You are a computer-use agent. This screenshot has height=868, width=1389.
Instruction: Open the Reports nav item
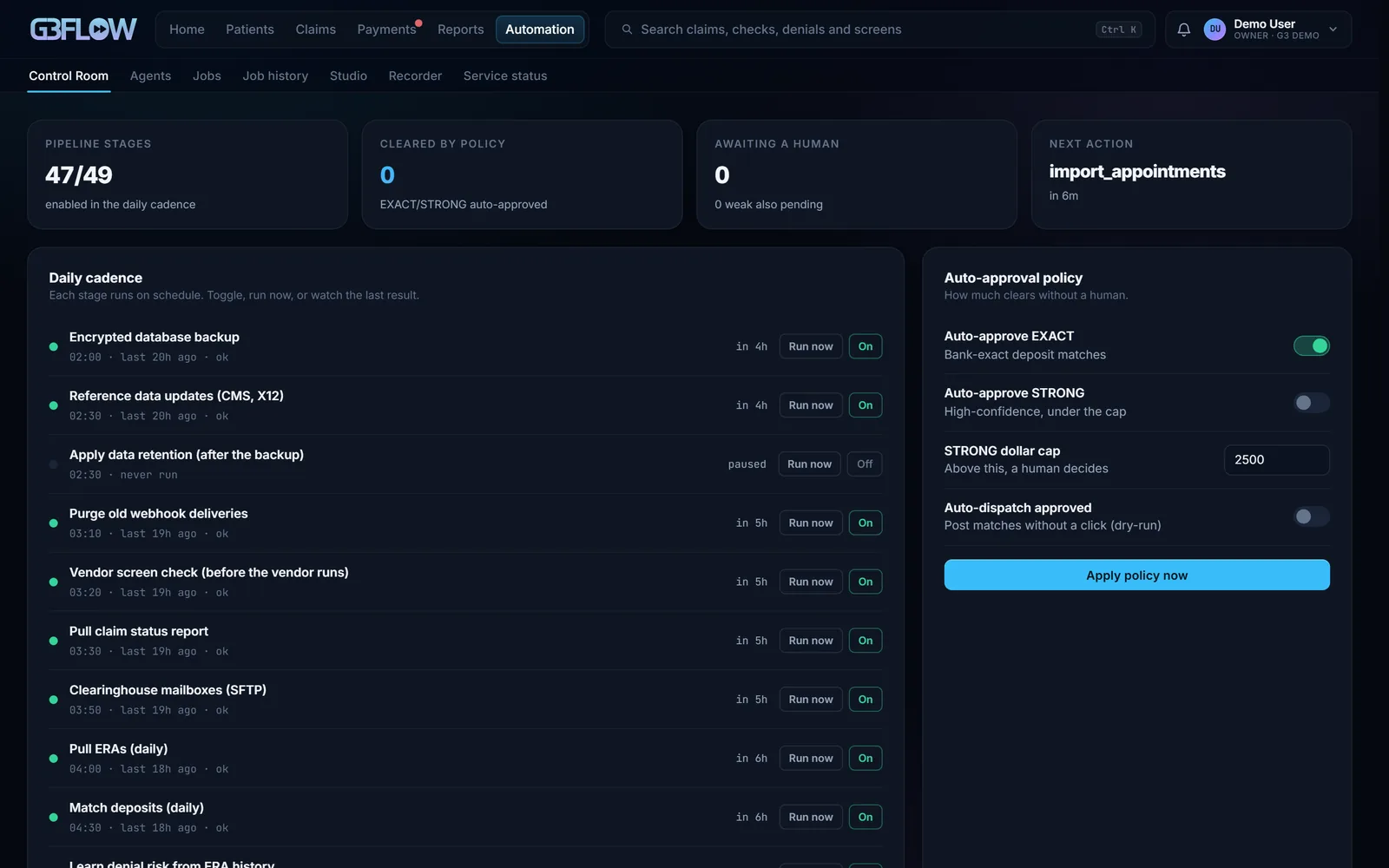(460, 30)
